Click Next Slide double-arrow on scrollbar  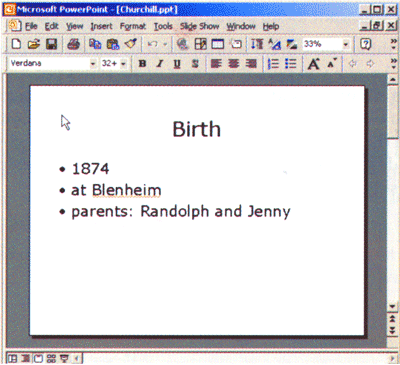pos(393,330)
